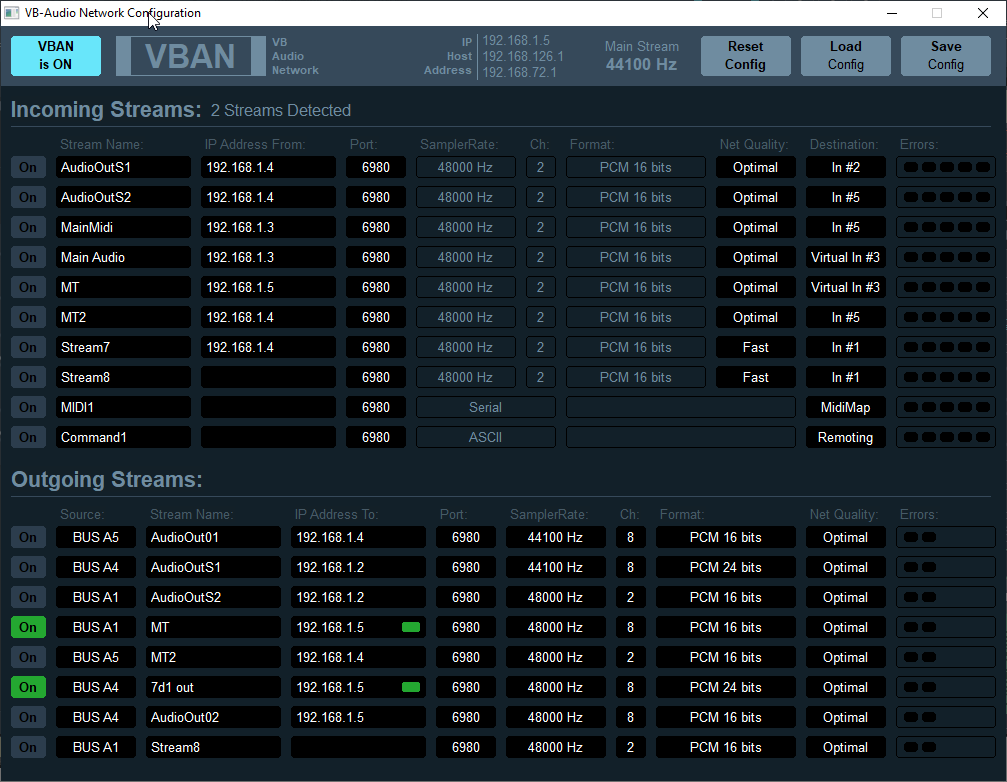Toggle On for outgoing AudioOutS1 stream
The width and height of the screenshot is (1007, 782).
tap(28, 568)
